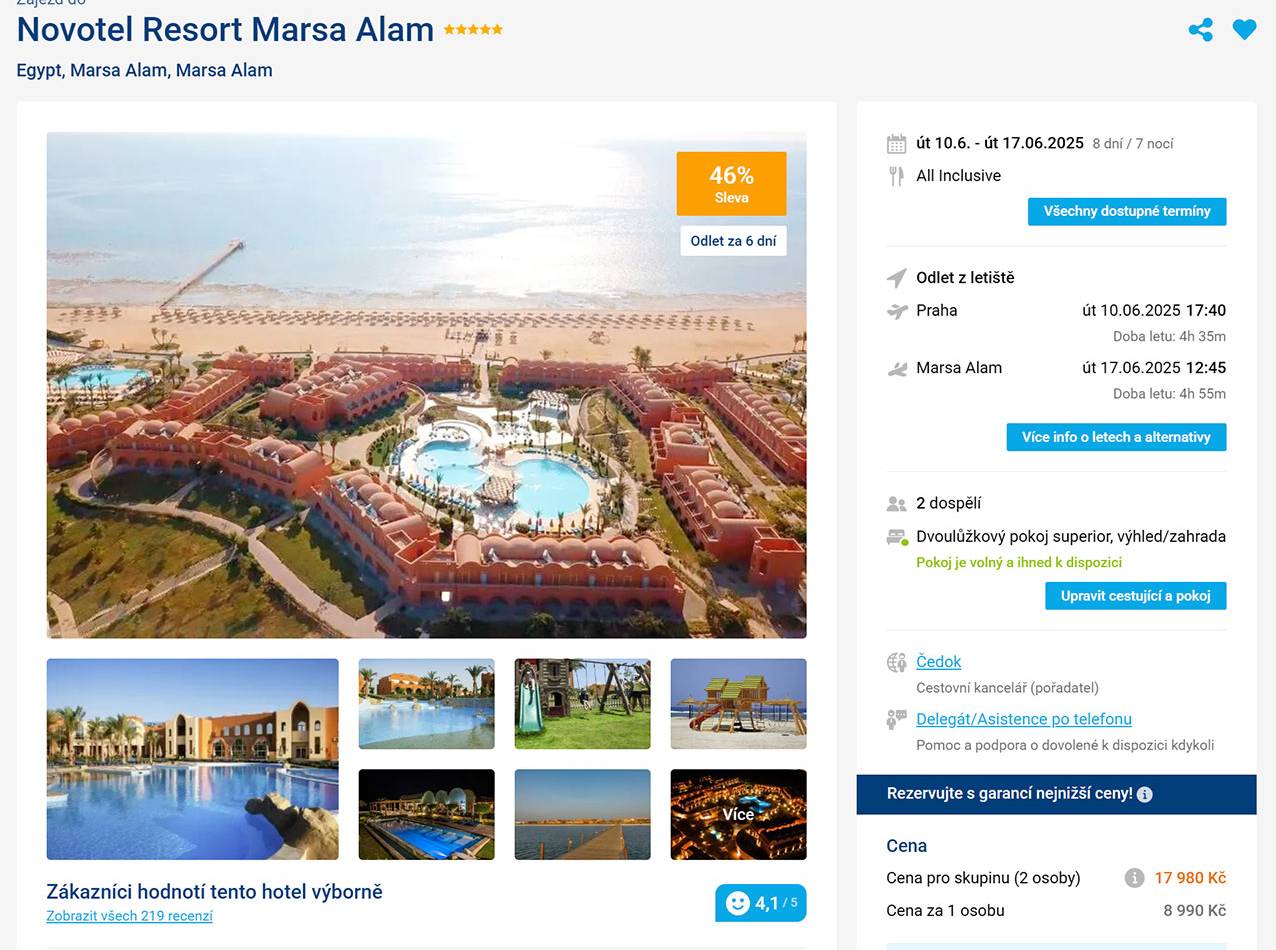
Task: Click the calendar icon by travel dates
Action: pyautogui.click(x=896, y=143)
